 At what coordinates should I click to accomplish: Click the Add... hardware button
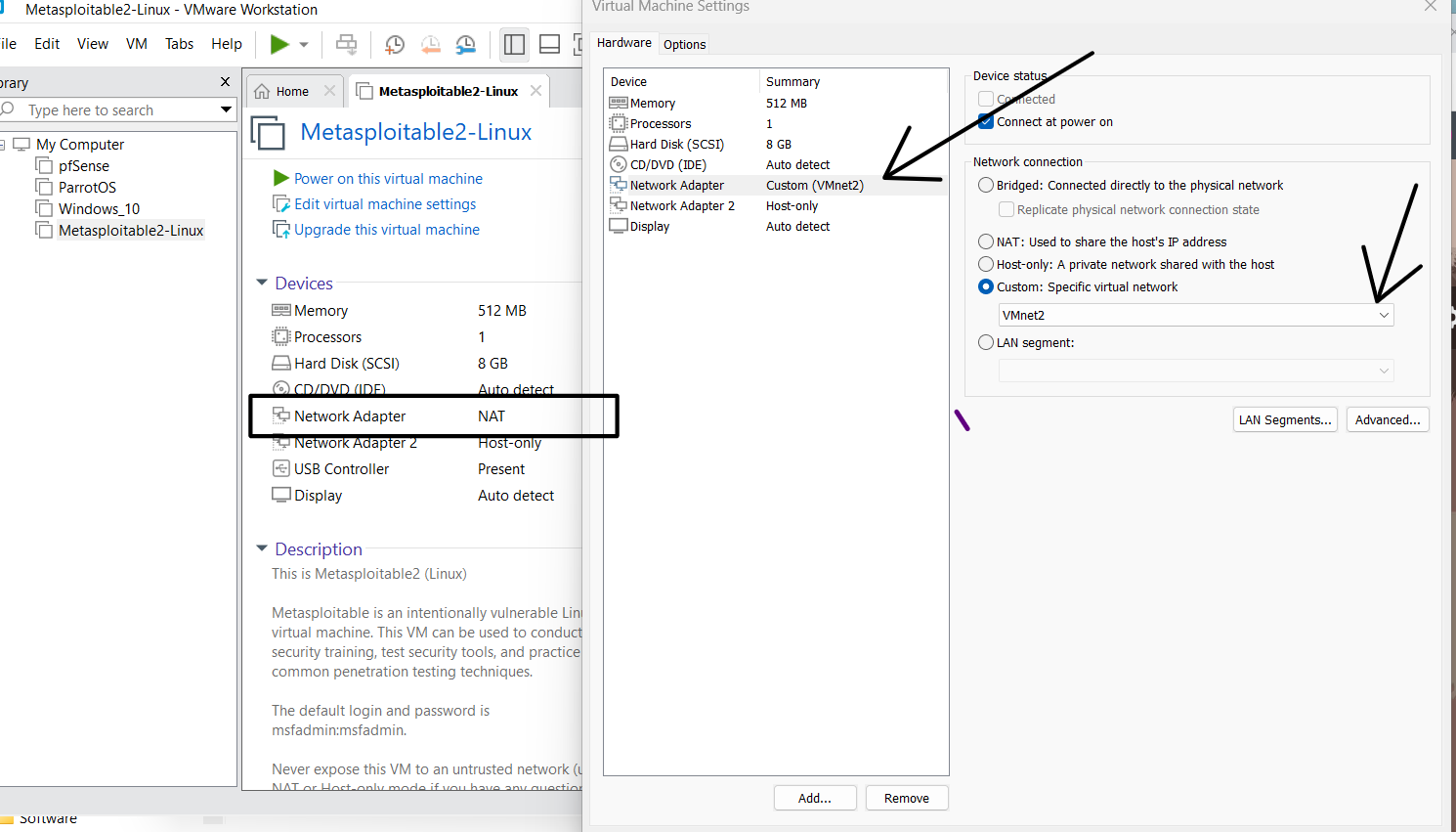(x=815, y=798)
